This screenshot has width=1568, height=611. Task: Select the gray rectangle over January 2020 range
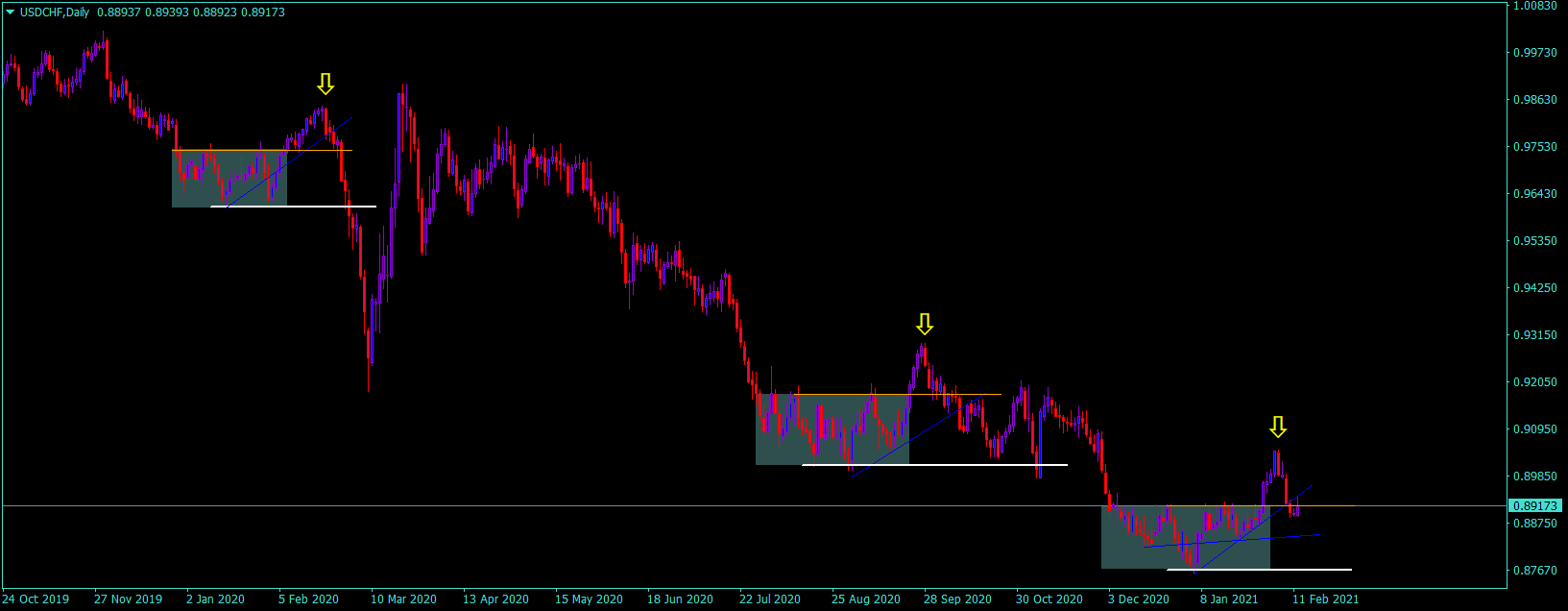click(229, 179)
